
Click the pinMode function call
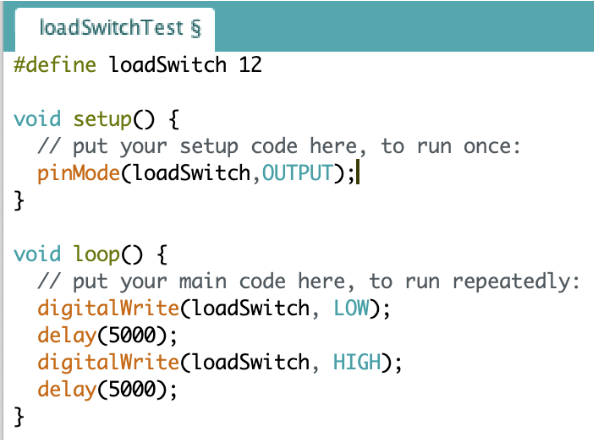point(78,174)
